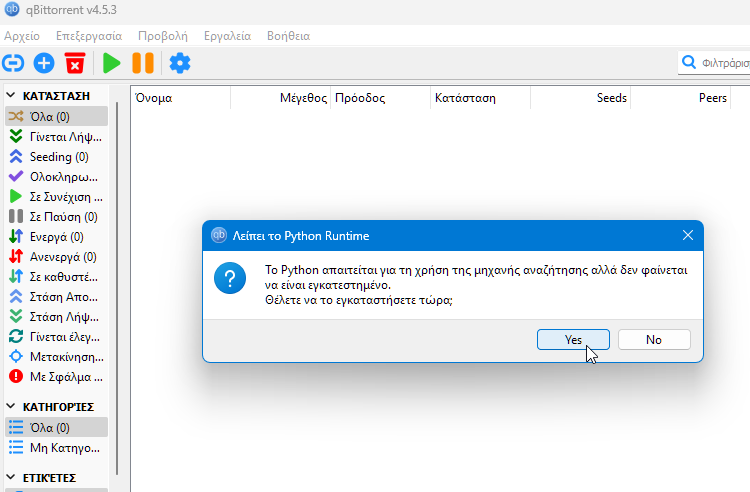This screenshot has height=492, width=750.
Task: Click the purple checkmark Ολοκληρω... icon
Action: 16,176
